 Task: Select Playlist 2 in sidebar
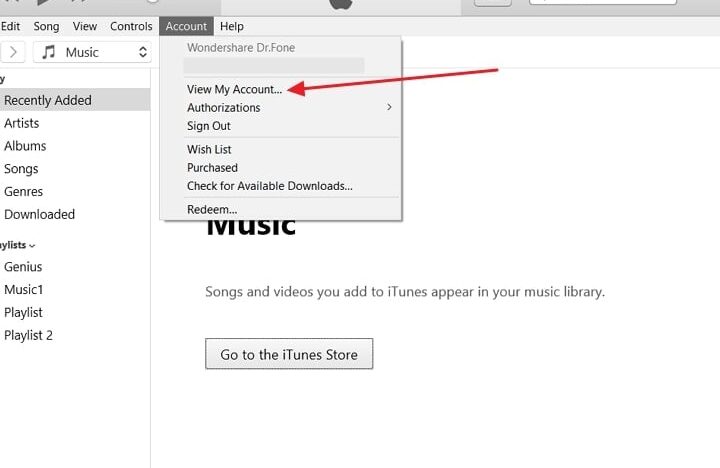74,335
